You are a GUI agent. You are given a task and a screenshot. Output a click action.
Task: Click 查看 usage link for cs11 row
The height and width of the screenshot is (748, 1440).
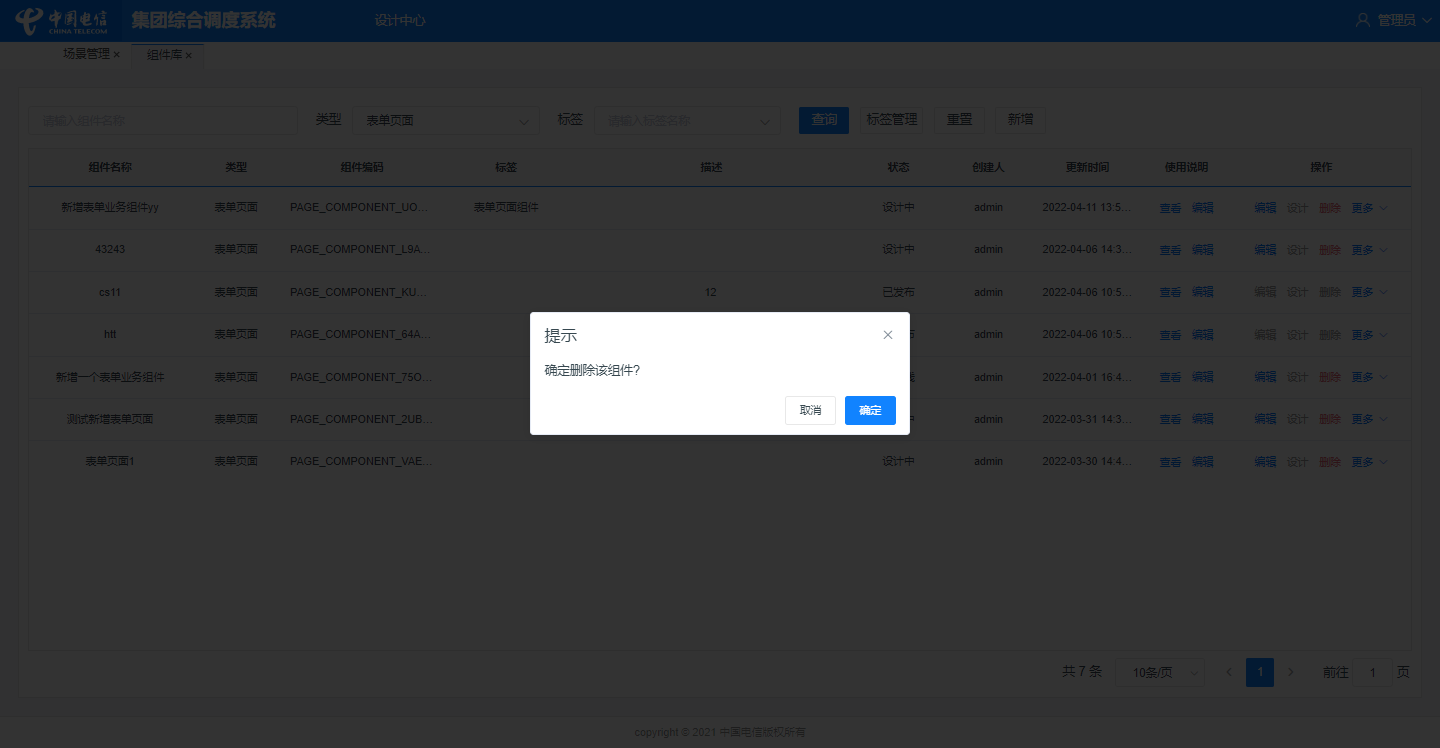[x=1170, y=292]
